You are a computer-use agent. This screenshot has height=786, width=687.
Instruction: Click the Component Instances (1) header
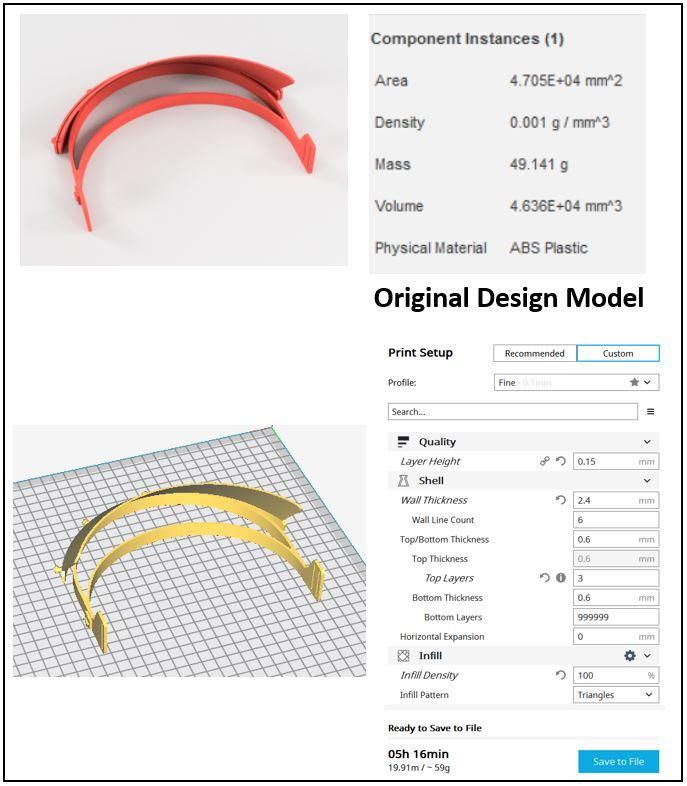click(x=468, y=39)
